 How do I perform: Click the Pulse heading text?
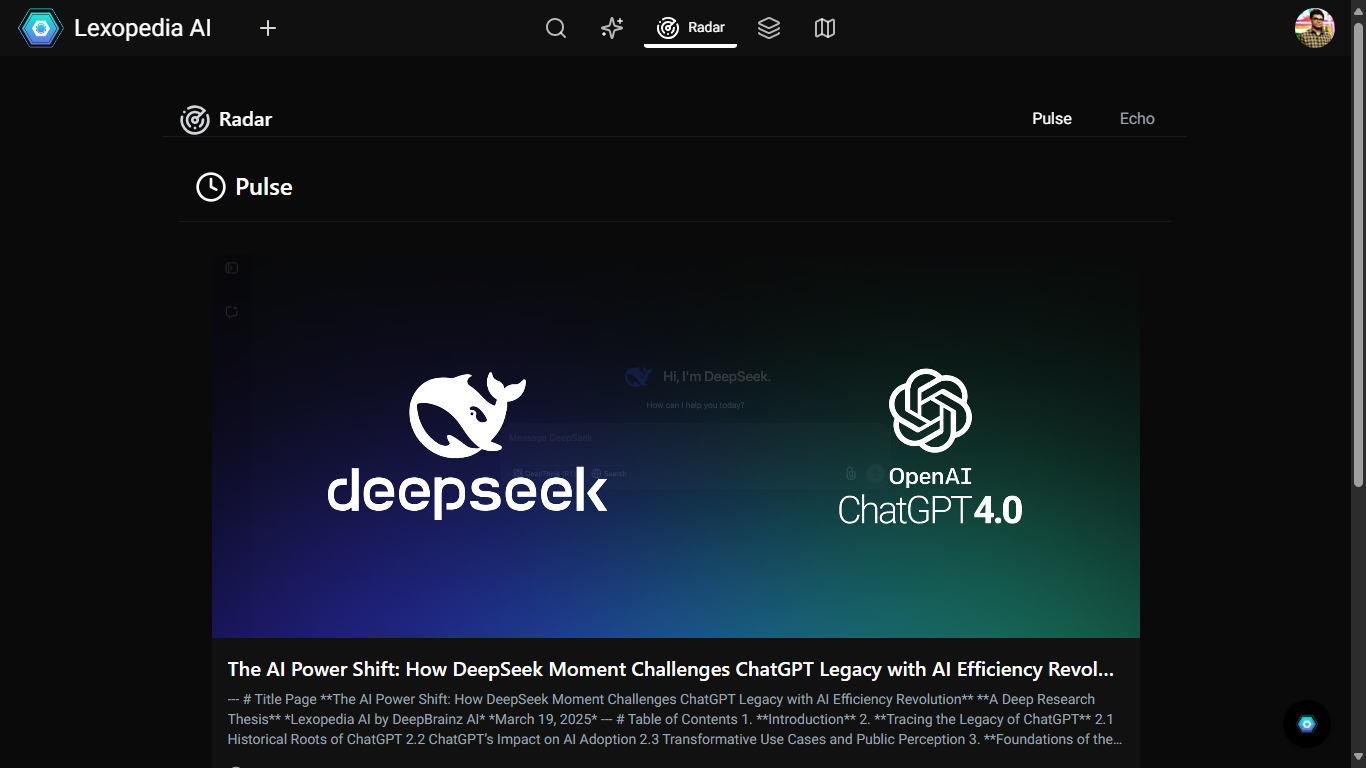click(264, 187)
